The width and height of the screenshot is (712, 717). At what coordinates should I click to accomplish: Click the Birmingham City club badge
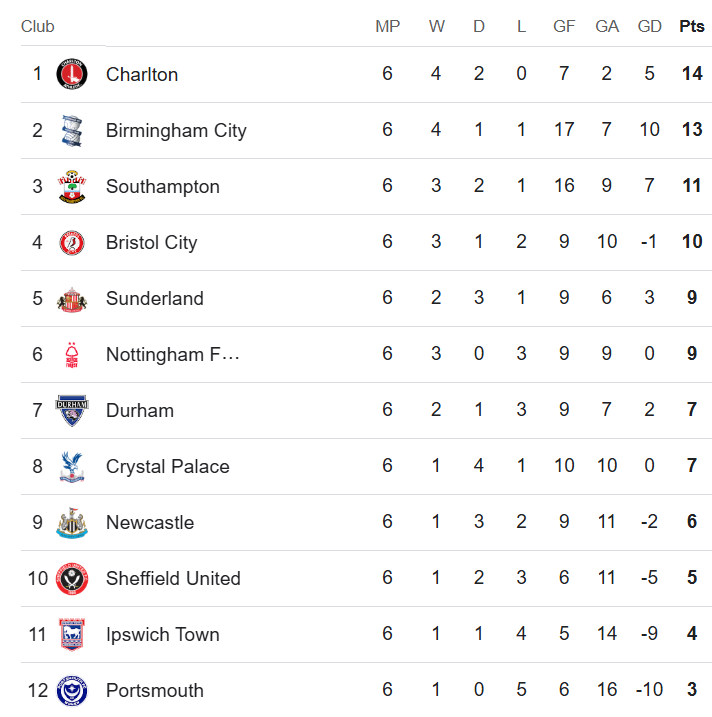[x=72, y=131]
